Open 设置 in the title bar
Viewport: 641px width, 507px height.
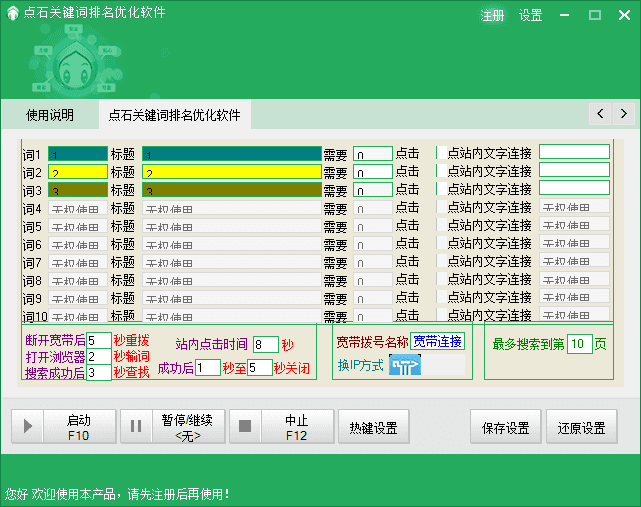(x=531, y=15)
